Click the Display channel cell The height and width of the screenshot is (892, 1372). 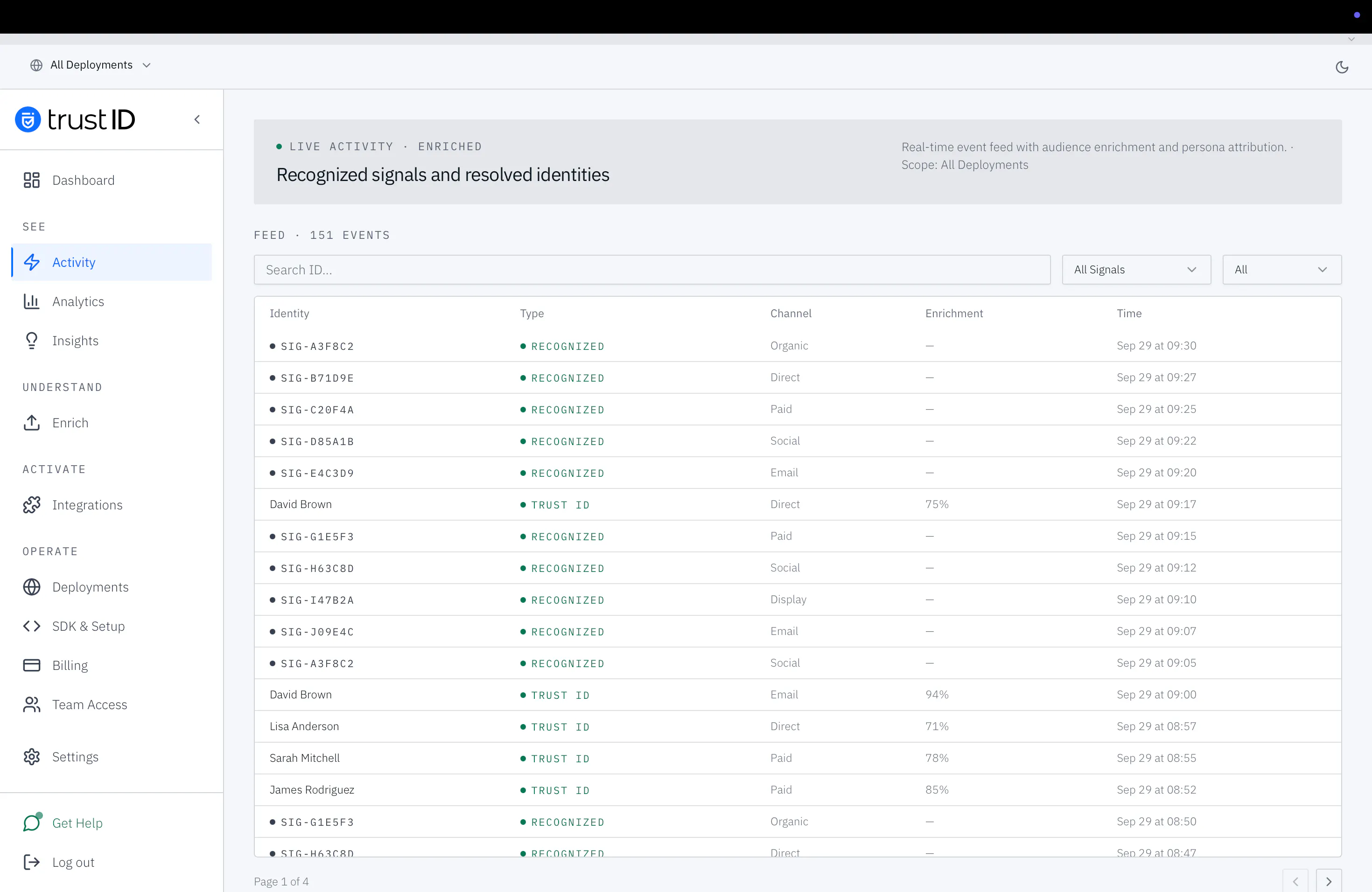click(x=788, y=599)
